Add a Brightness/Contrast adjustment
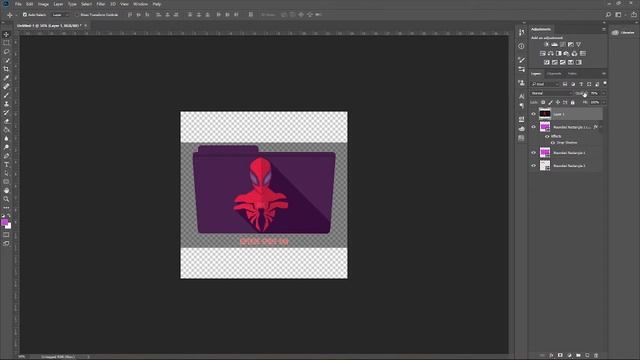Viewport: 640px width, 360px height. (x=547, y=44)
